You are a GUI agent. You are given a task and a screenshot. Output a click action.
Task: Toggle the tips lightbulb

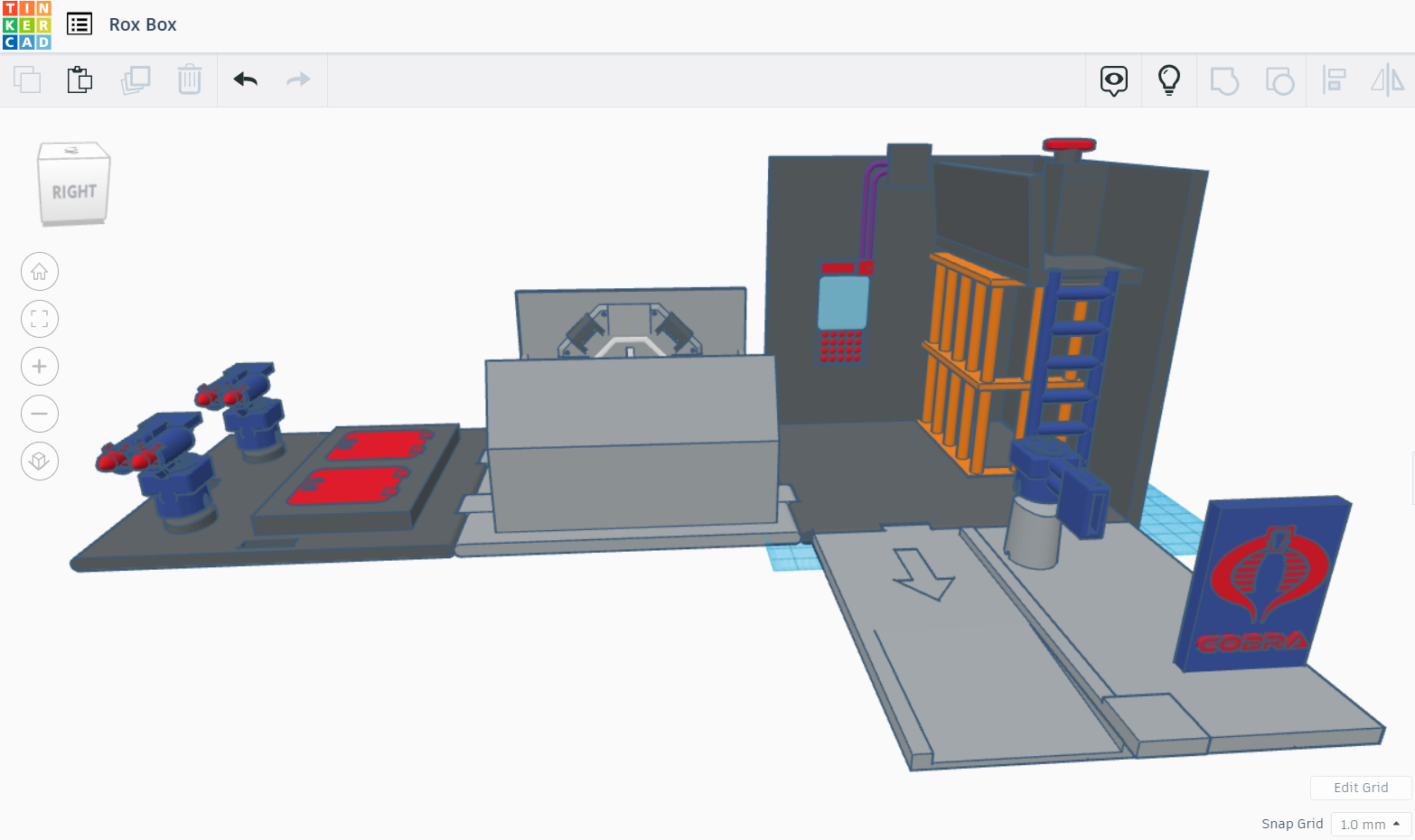[1168, 79]
